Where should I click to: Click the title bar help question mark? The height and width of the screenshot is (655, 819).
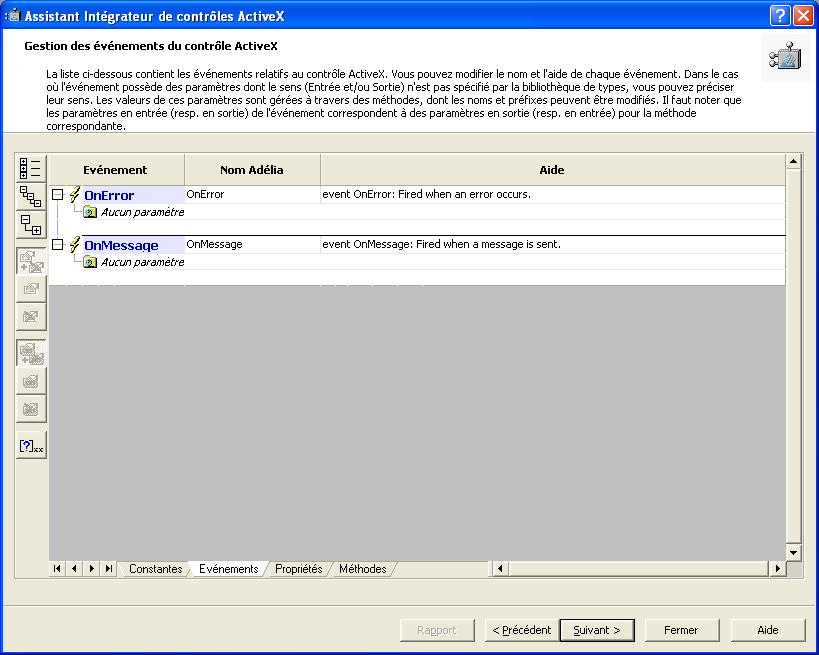[780, 16]
